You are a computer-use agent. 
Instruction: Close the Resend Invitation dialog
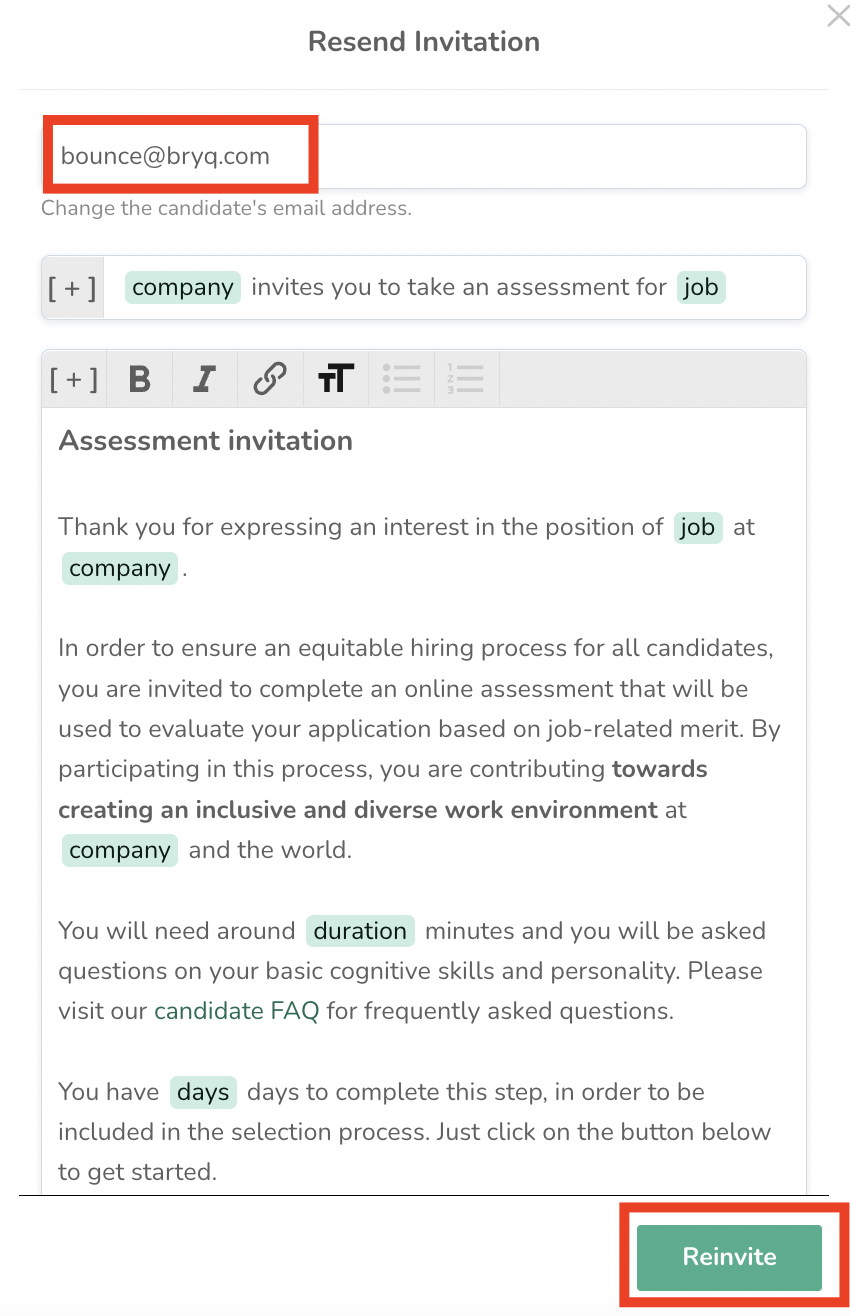838,16
